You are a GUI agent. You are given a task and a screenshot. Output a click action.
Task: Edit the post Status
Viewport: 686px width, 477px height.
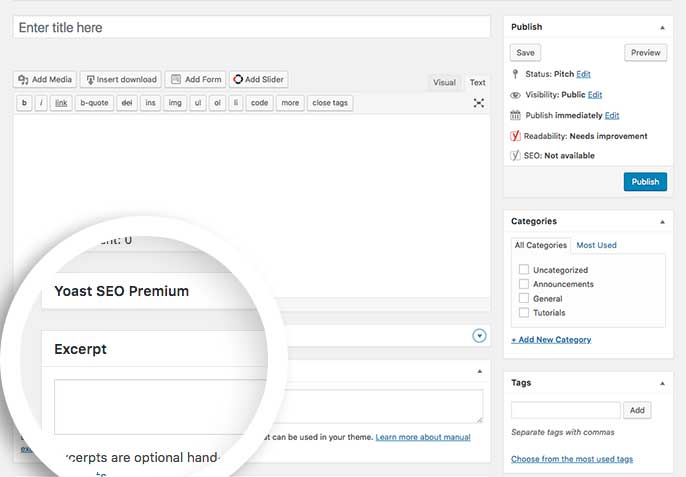[x=583, y=74]
